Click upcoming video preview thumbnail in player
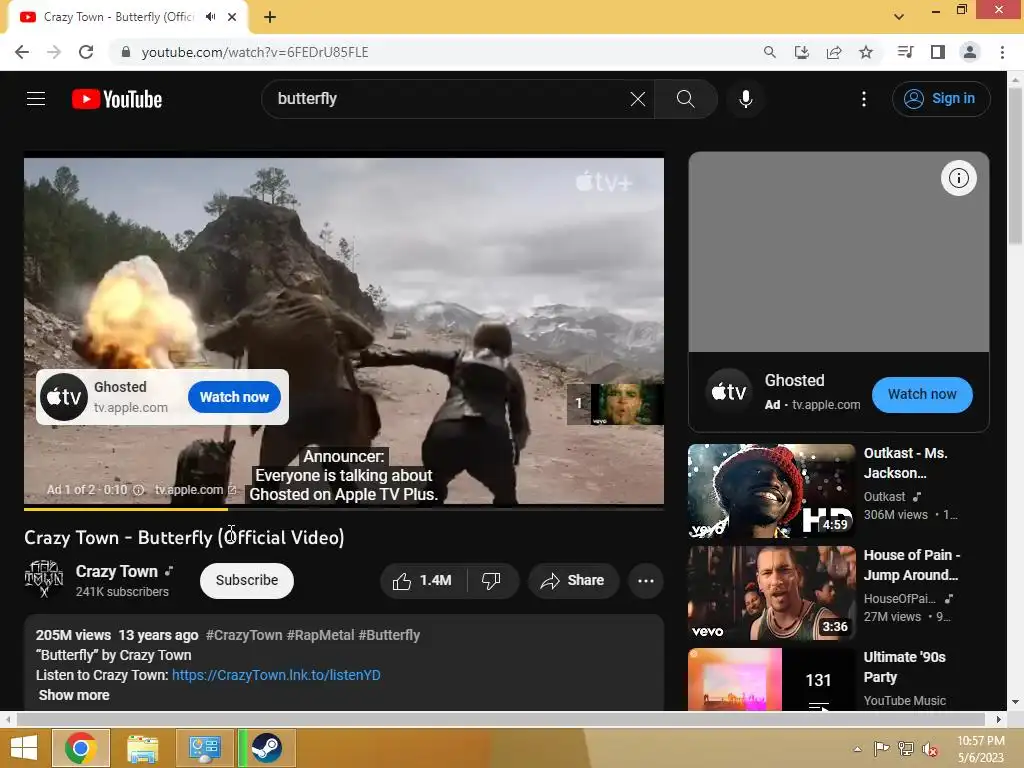 click(627, 404)
